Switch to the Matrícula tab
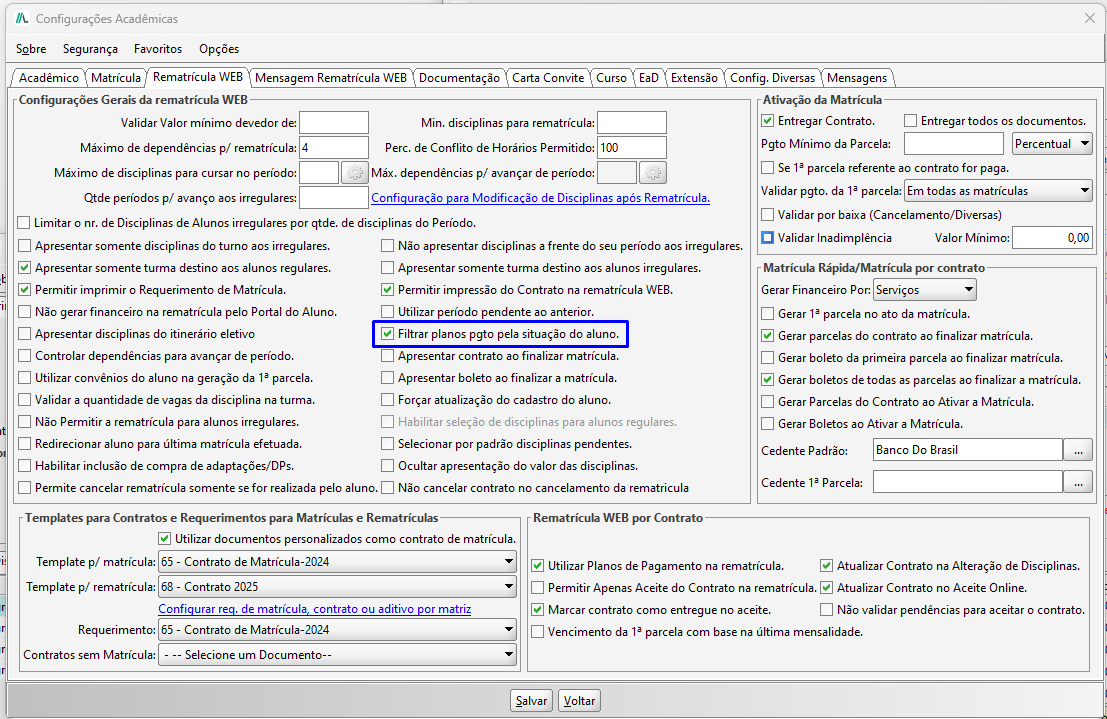Viewport: 1107px width, 719px height. [x=116, y=78]
